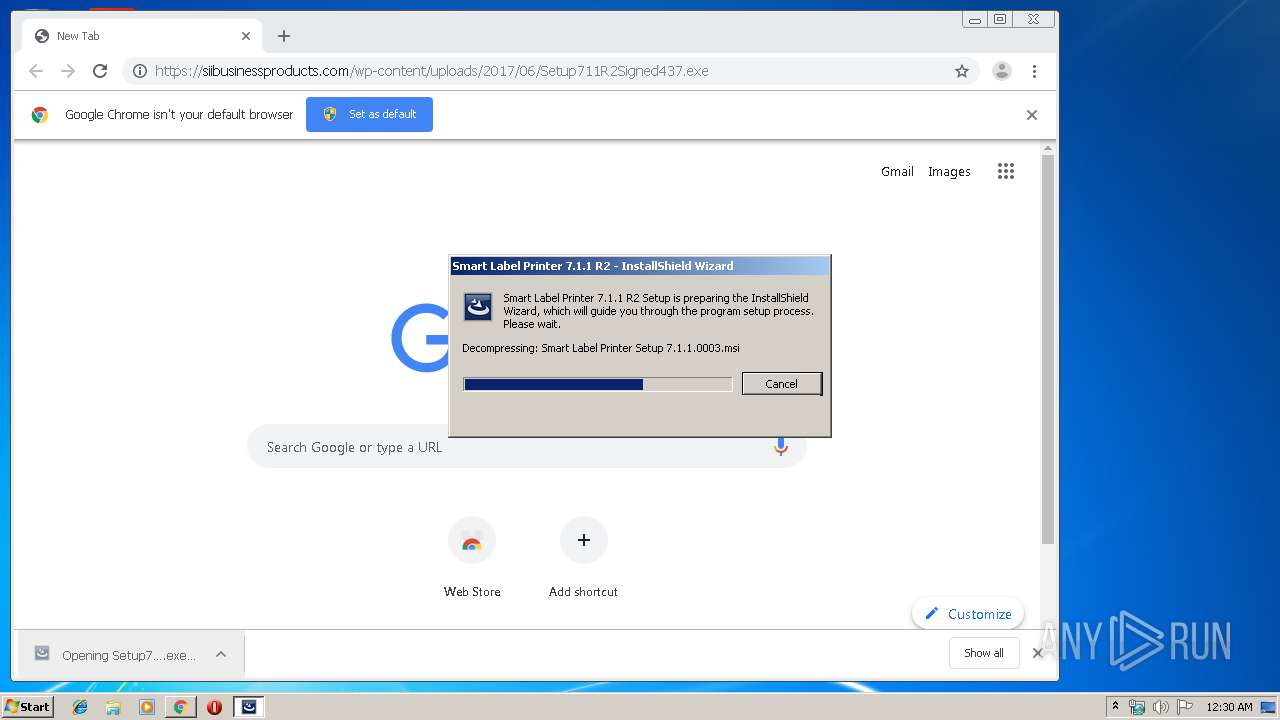Open the Google apps grid
The image size is (1280, 720).
click(x=1006, y=171)
